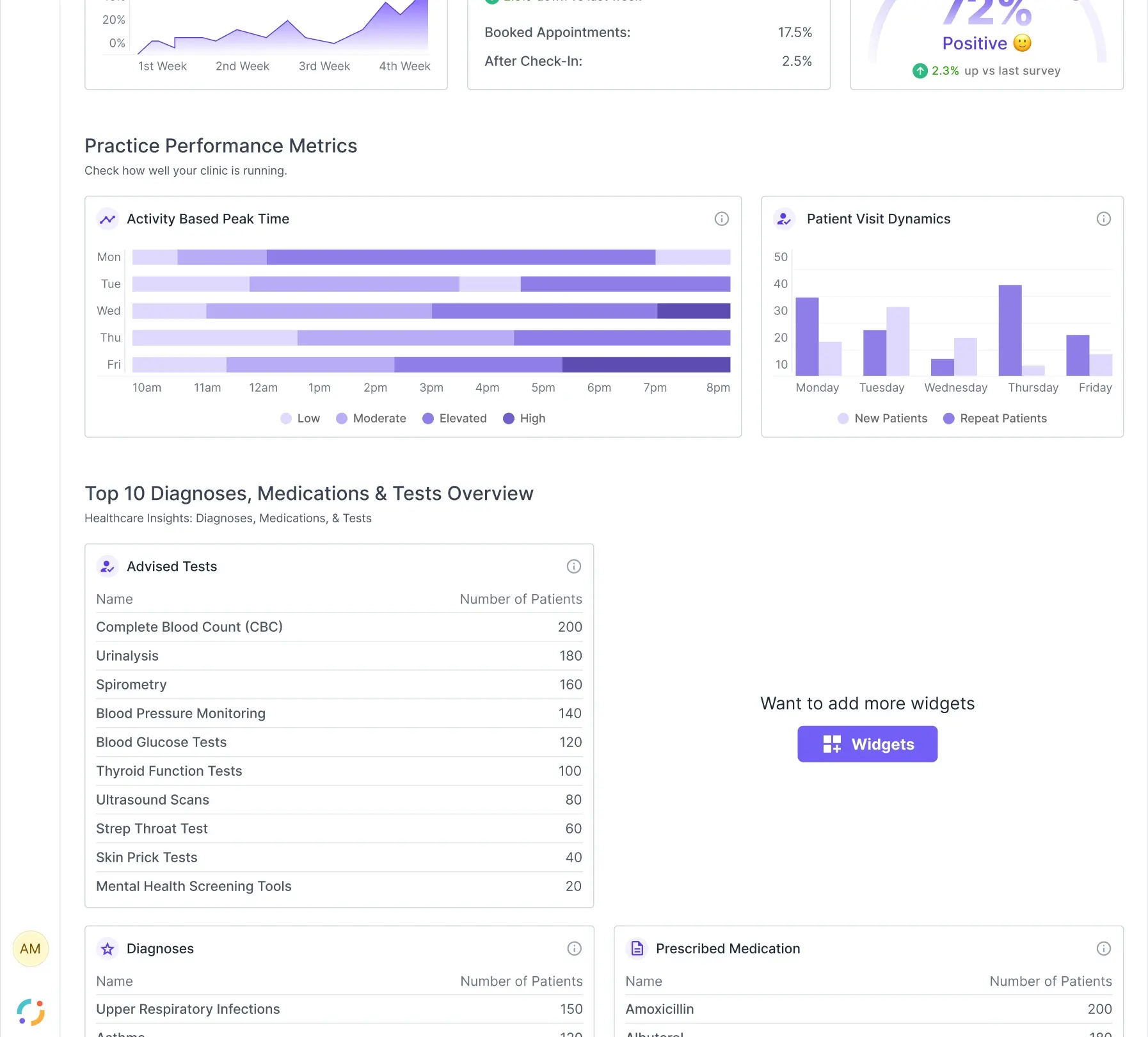
Task: Select the Urinalysis row
Action: (339, 656)
